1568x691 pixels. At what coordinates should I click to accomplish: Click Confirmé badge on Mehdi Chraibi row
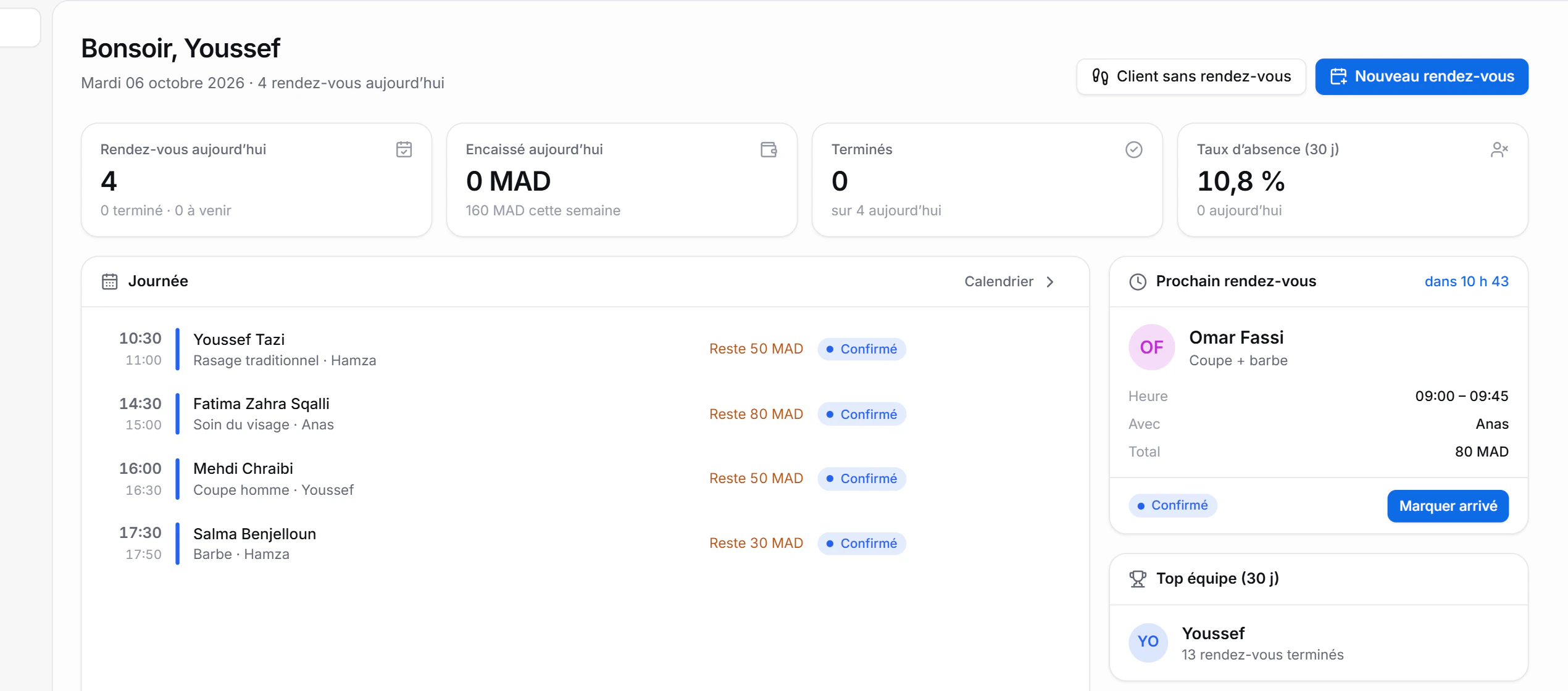pos(862,479)
